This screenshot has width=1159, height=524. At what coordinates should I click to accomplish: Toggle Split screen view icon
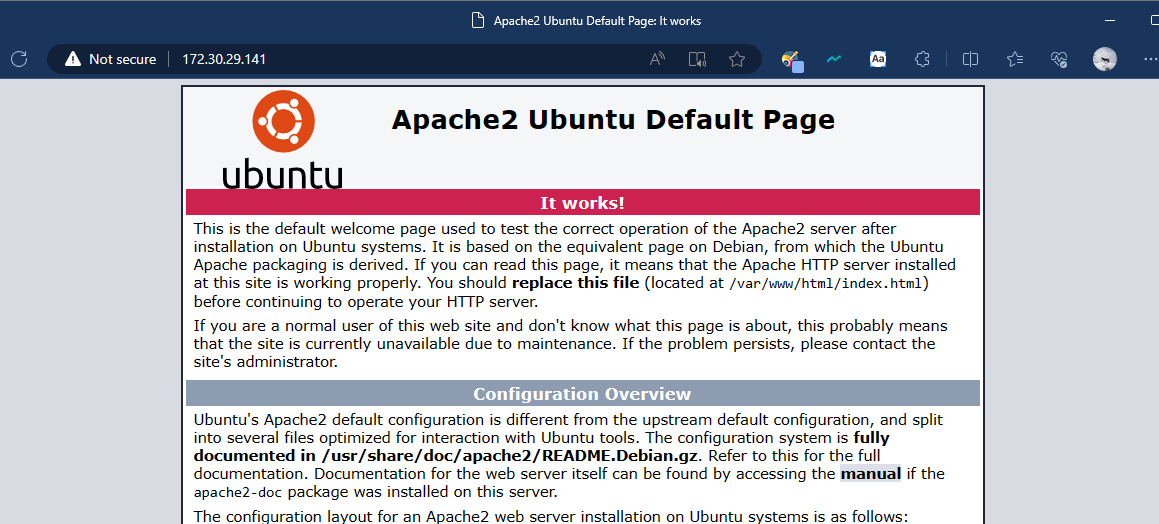[971, 59]
